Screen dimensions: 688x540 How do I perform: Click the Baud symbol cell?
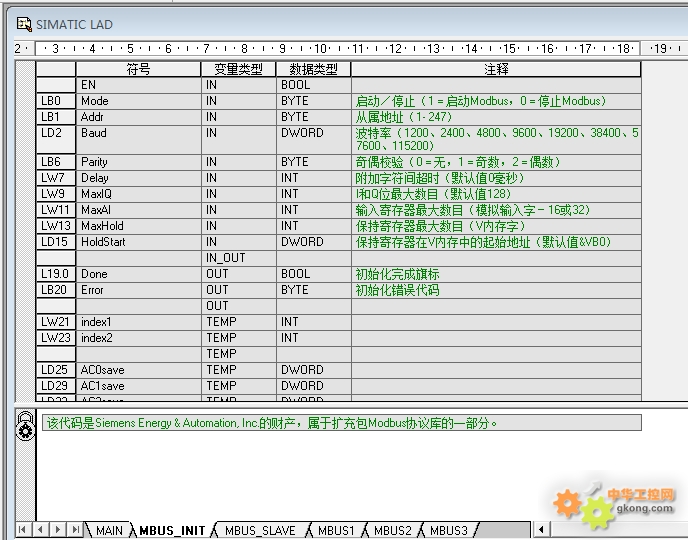click(138, 139)
